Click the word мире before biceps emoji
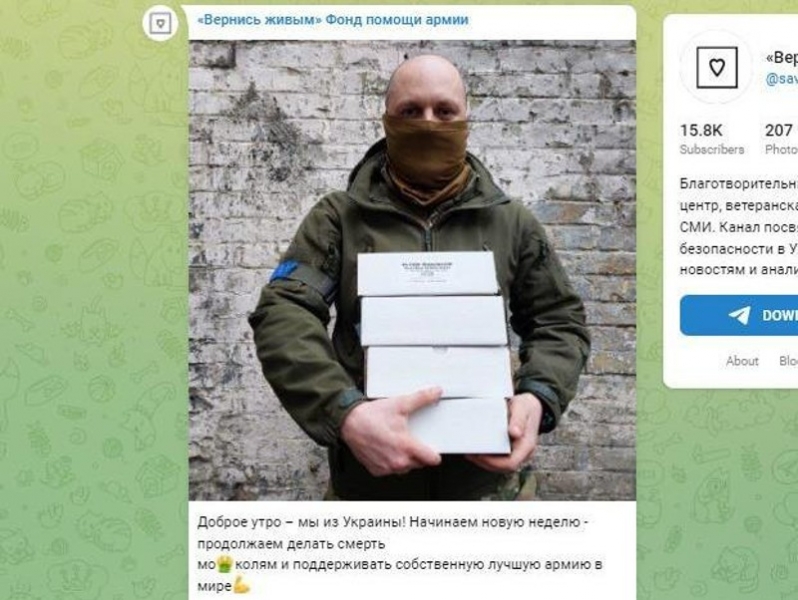The width and height of the screenshot is (798, 600). click(x=214, y=586)
